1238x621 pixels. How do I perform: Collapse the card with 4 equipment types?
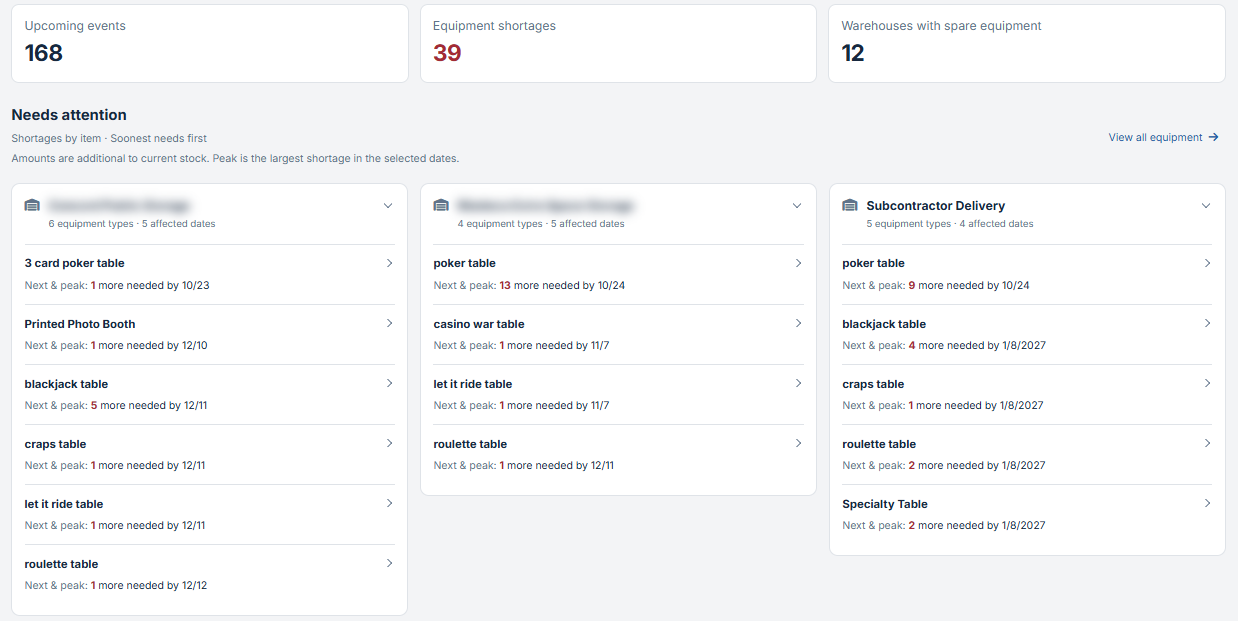pos(797,206)
